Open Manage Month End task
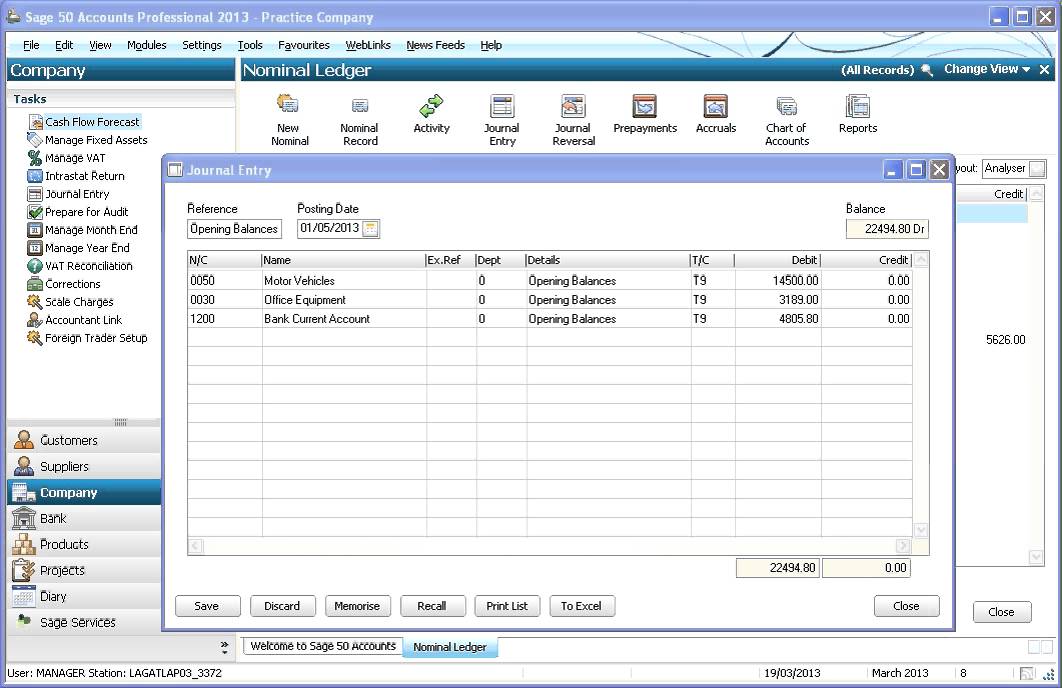The width and height of the screenshot is (1062, 688). (82, 230)
